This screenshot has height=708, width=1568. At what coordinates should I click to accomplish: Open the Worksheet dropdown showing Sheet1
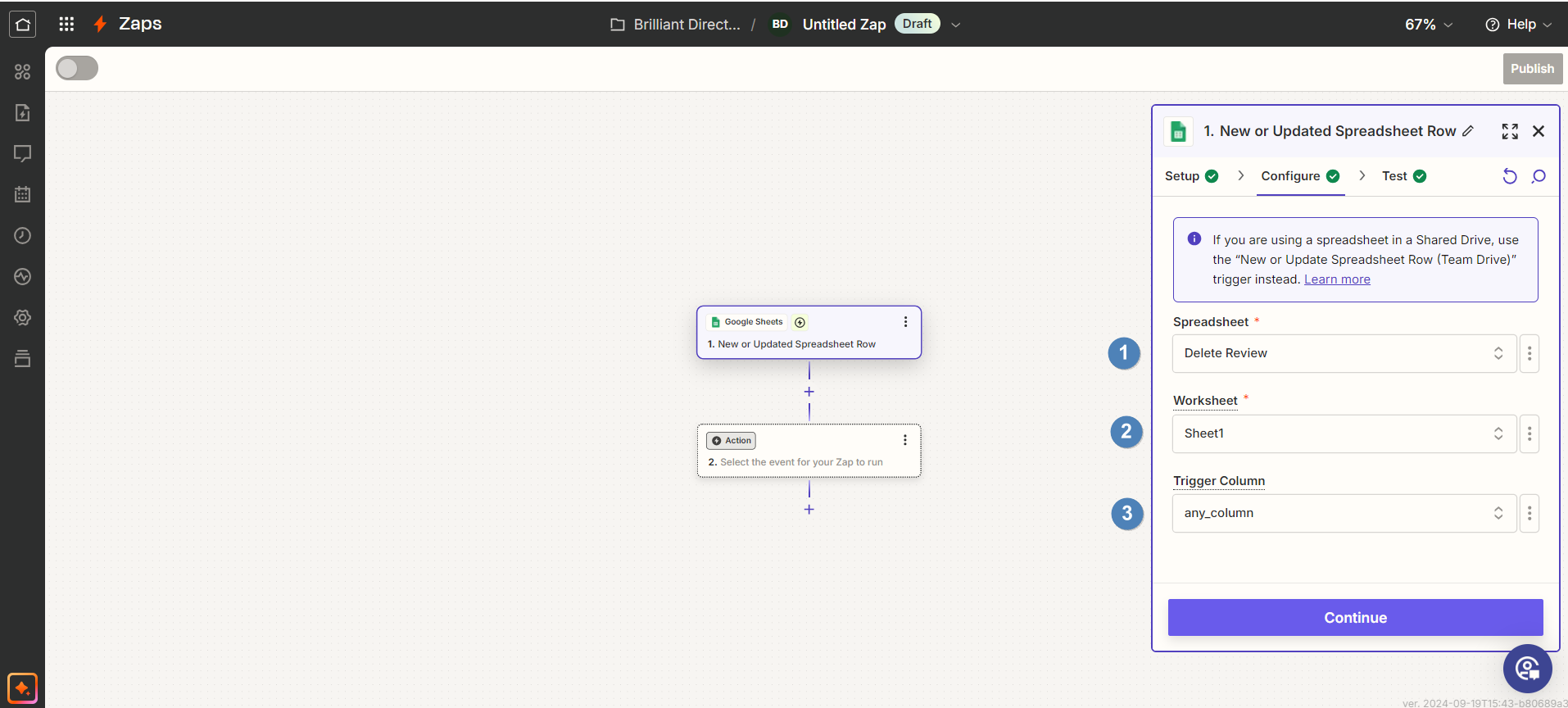1344,433
